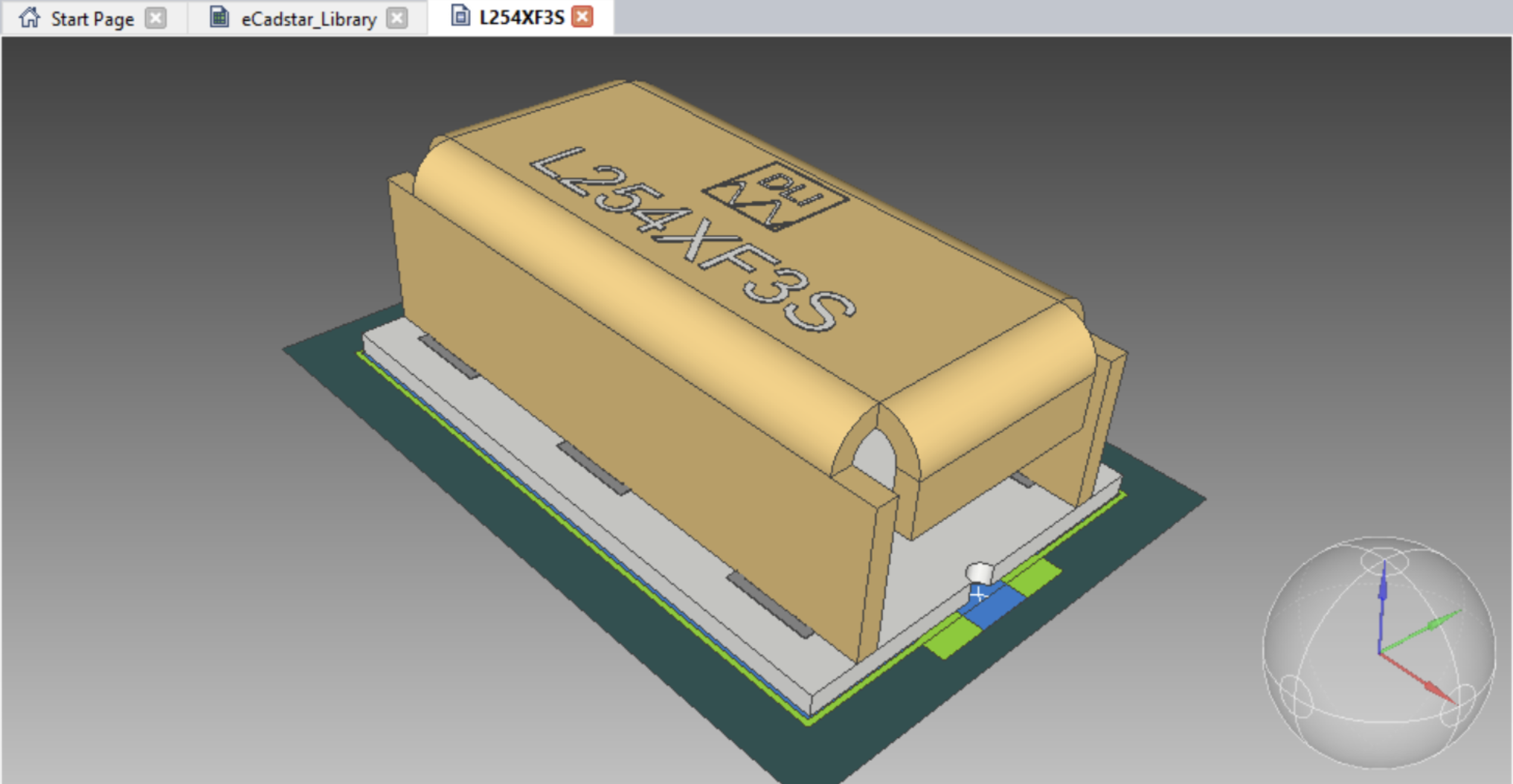Switch to the Start Page tab
The width and height of the screenshot is (1513, 784).
[92, 19]
